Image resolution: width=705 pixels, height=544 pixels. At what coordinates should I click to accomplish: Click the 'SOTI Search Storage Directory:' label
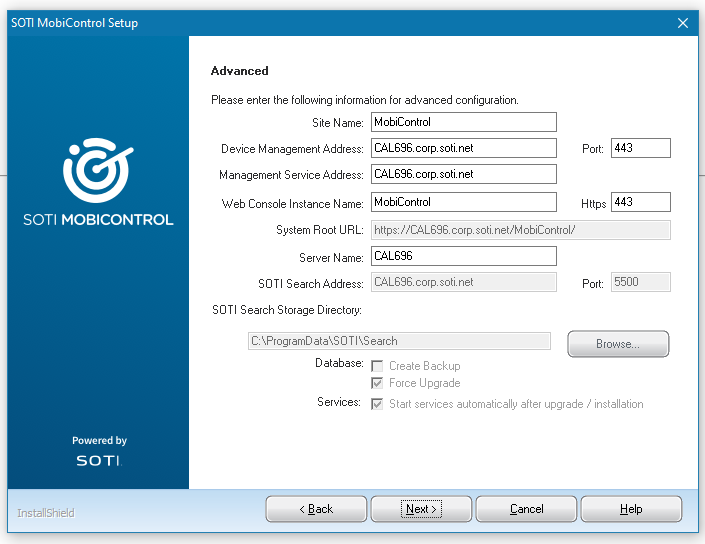[x=287, y=310]
